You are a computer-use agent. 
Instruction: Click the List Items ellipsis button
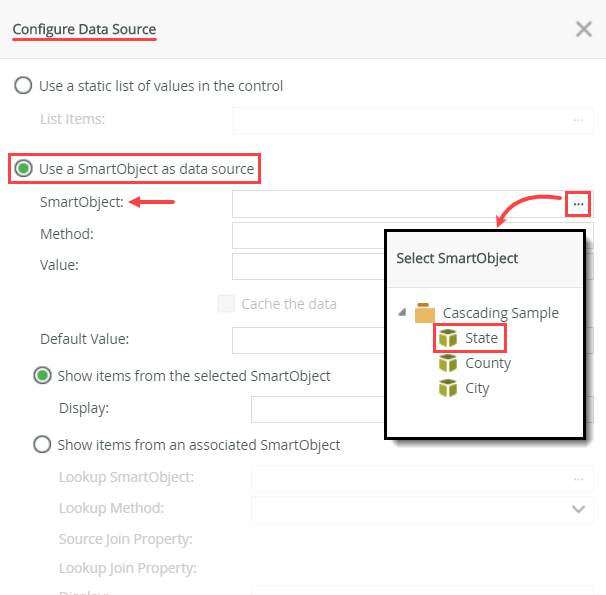(578, 120)
